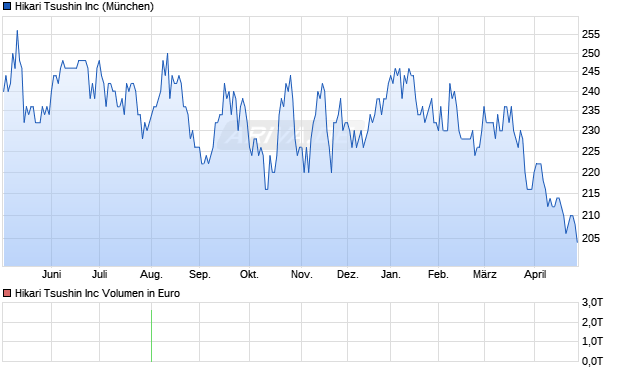The width and height of the screenshot is (620, 371).
Task: Click the 'Juni' month label on the x-axis
Action: 51,274
